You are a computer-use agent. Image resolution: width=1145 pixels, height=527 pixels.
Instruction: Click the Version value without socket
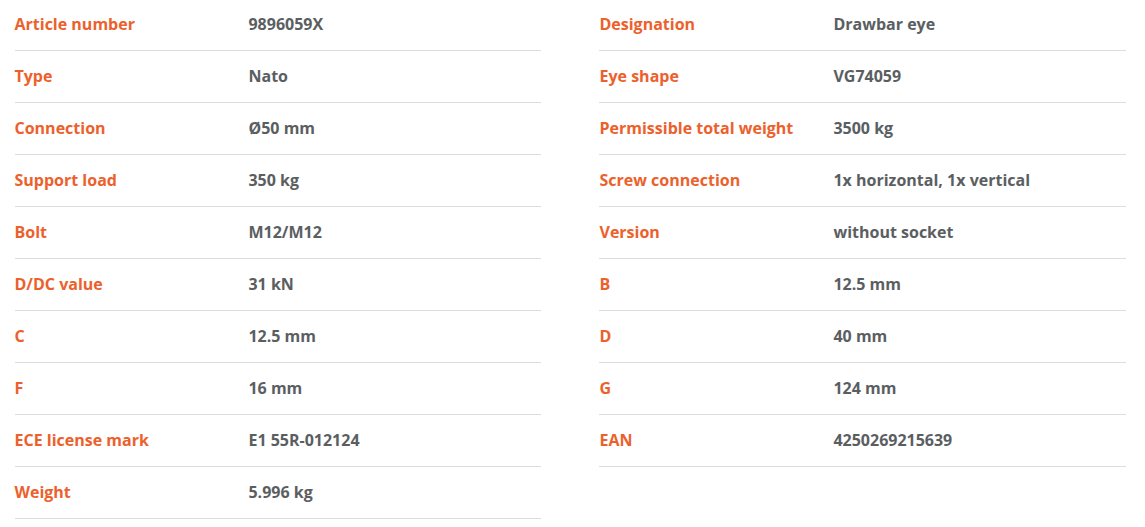[893, 232]
